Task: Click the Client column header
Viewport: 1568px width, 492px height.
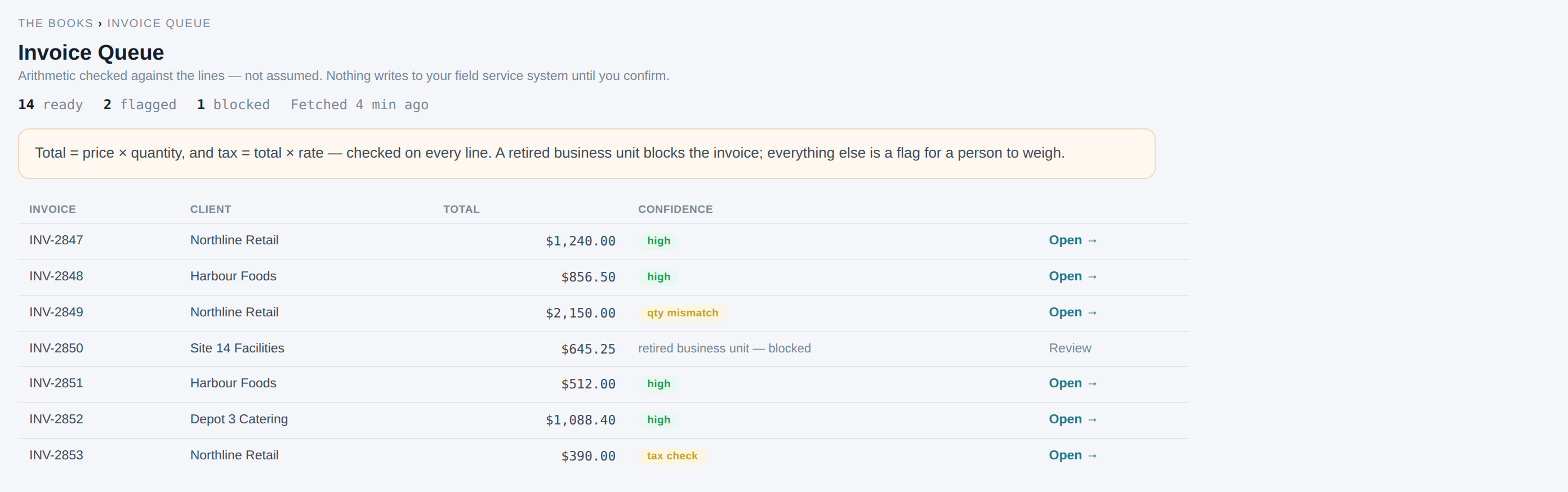Action: (211, 209)
